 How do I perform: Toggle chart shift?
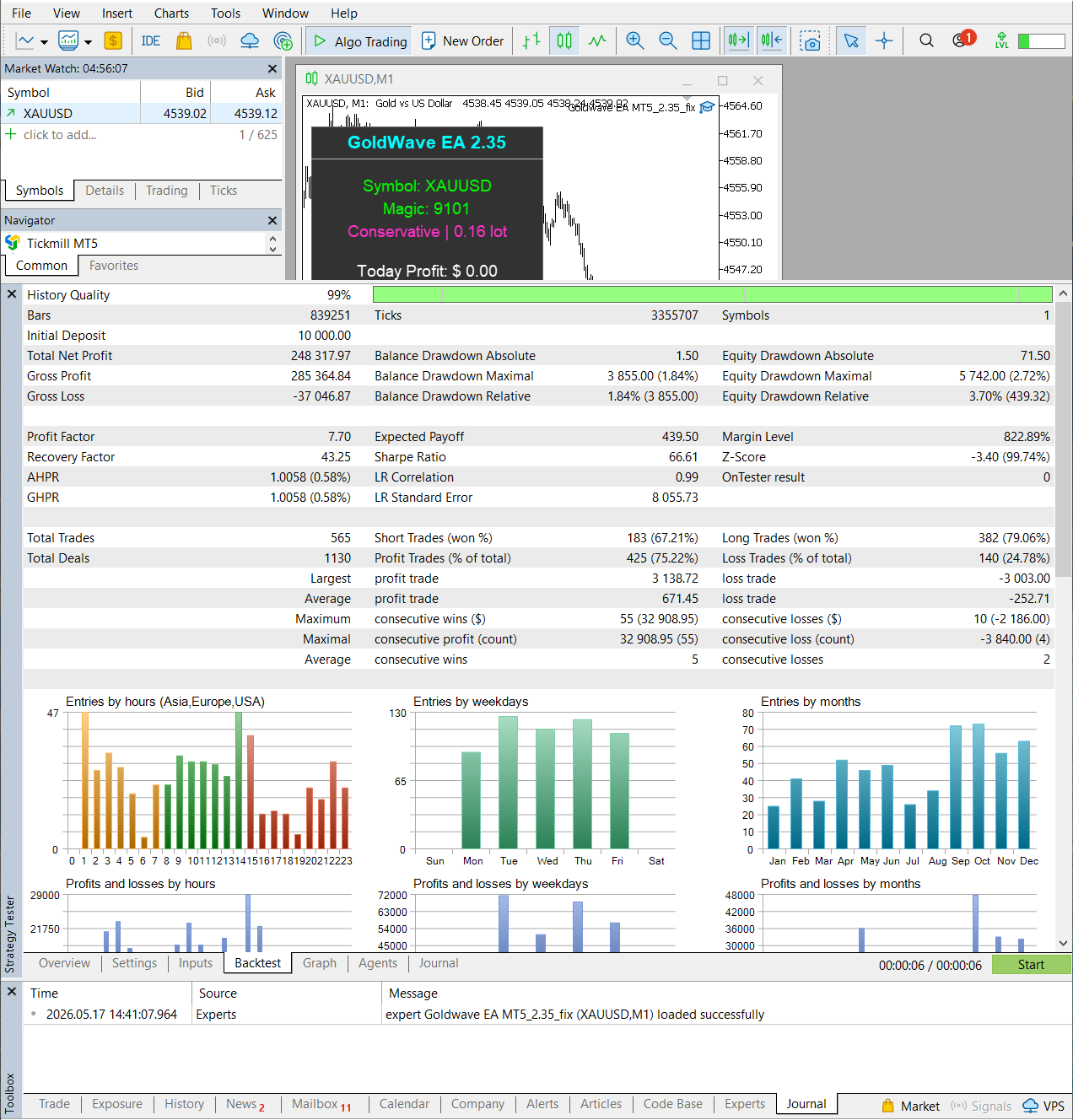coord(772,40)
